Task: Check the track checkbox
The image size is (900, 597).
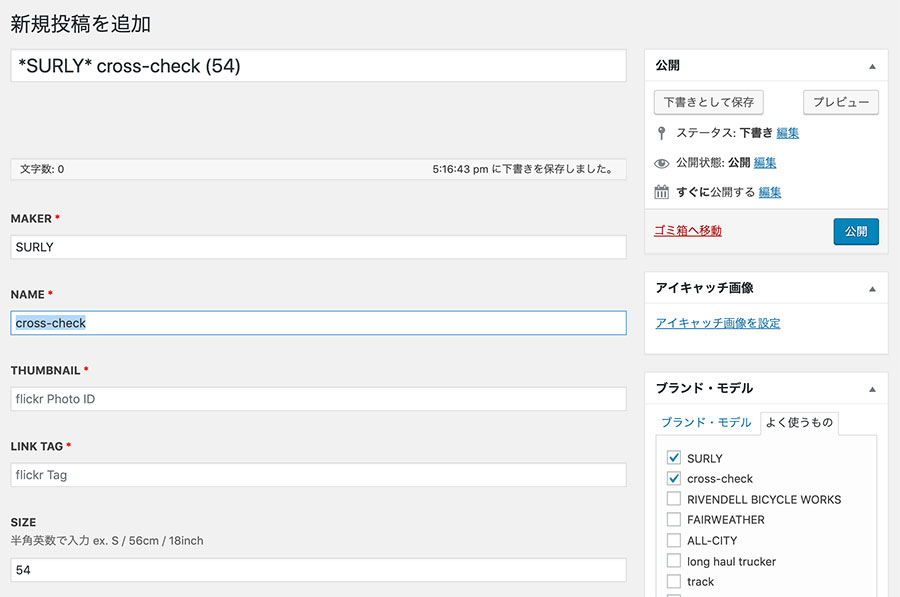Action: click(674, 581)
